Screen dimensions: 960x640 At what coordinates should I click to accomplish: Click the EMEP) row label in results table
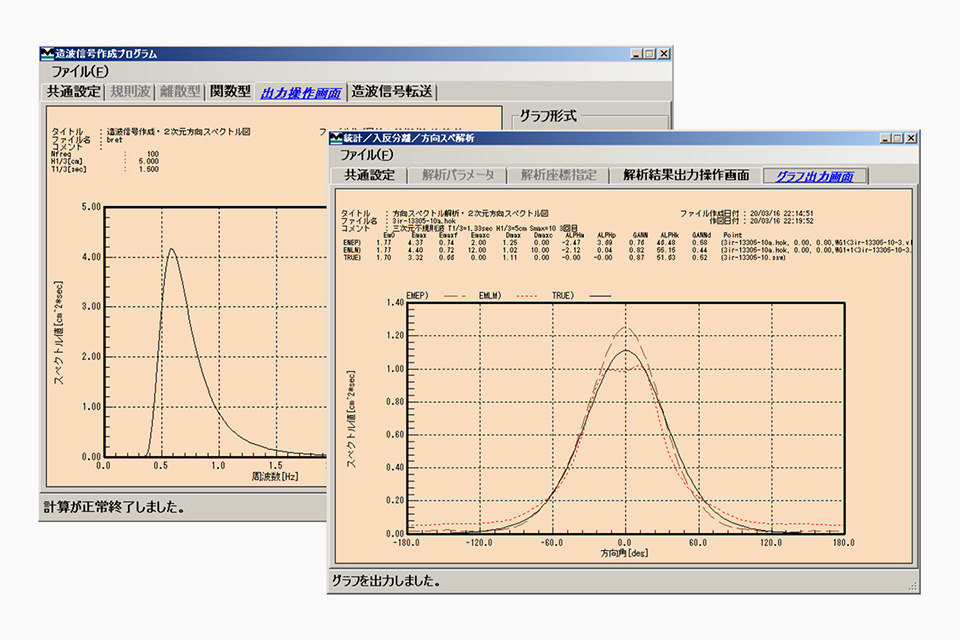pos(353,243)
